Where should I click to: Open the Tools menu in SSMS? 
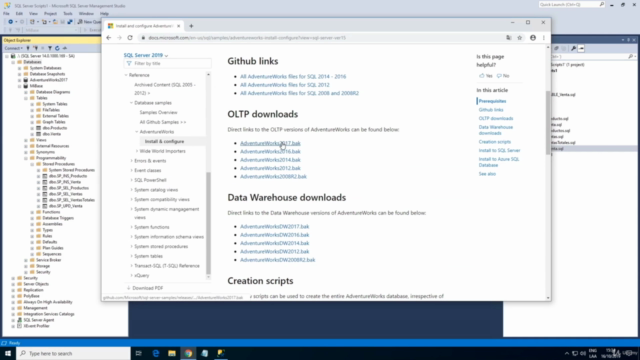[68, 13]
